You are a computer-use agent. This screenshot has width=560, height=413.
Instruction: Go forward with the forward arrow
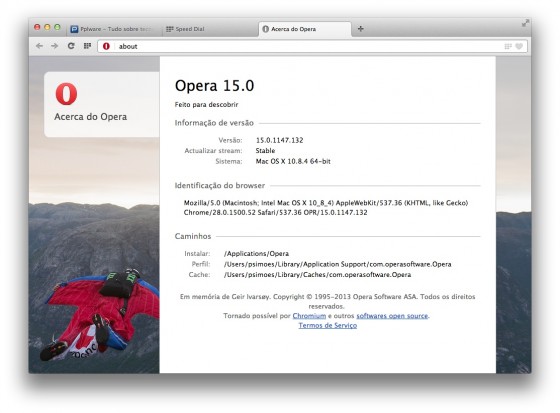(x=54, y=46)
